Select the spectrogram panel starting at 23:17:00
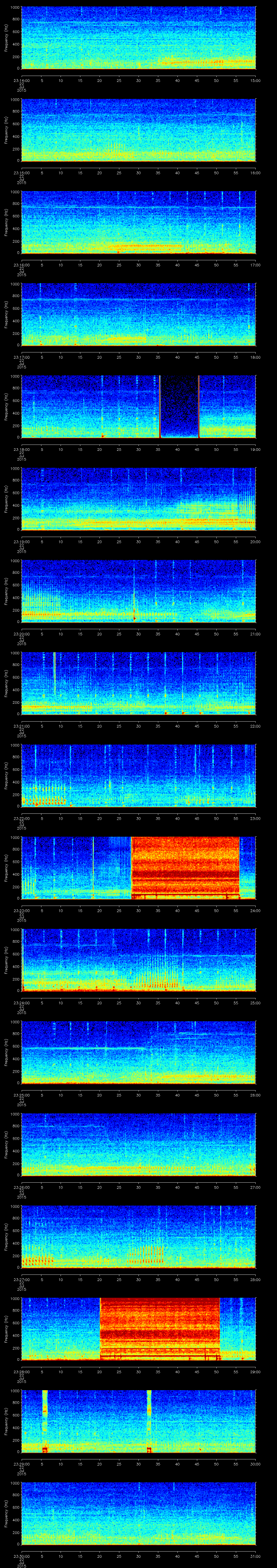The width and height of the screenshot is (277, 1568). tap(139, 315)
